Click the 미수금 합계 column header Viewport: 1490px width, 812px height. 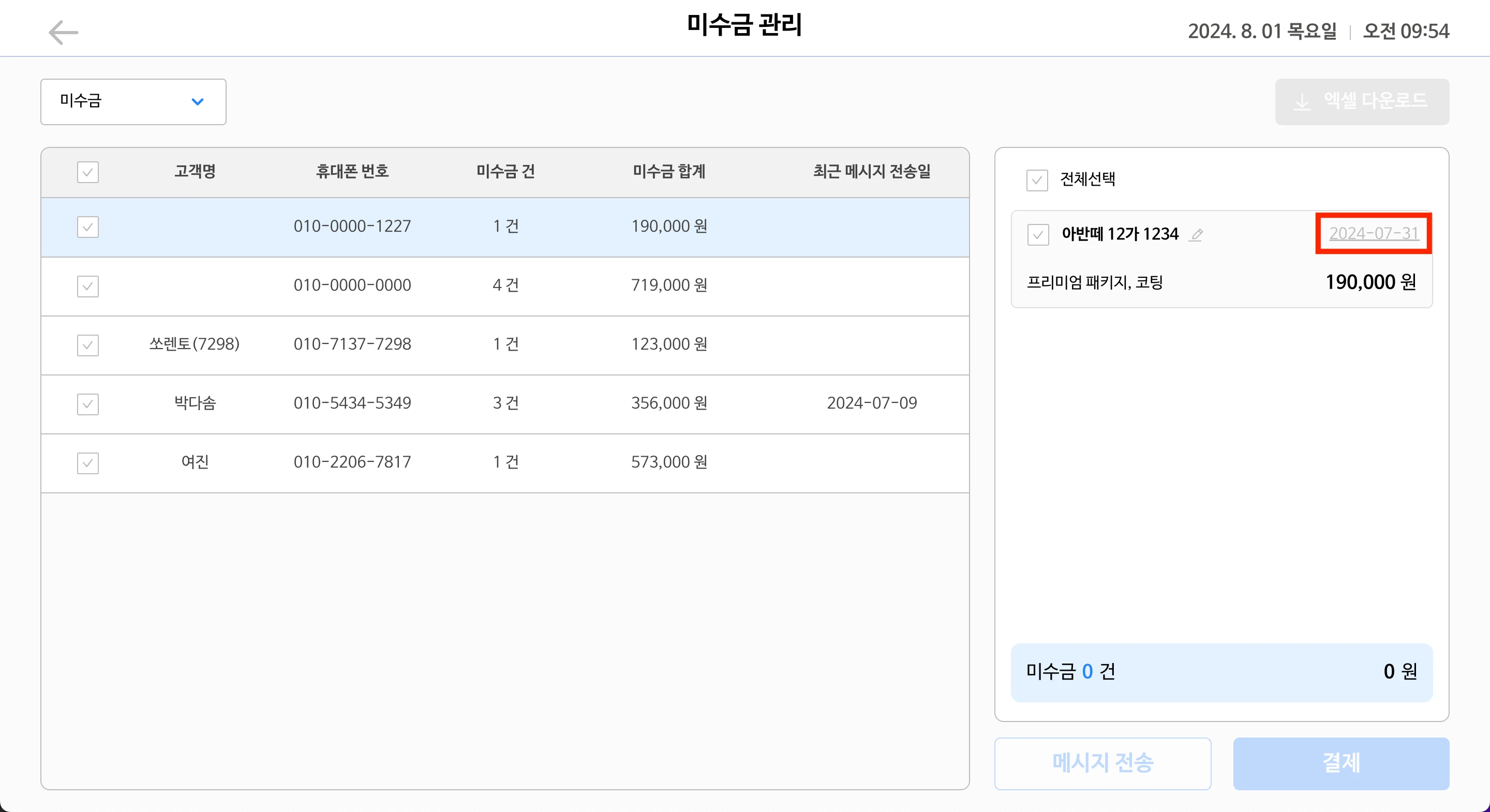point(669,171)
